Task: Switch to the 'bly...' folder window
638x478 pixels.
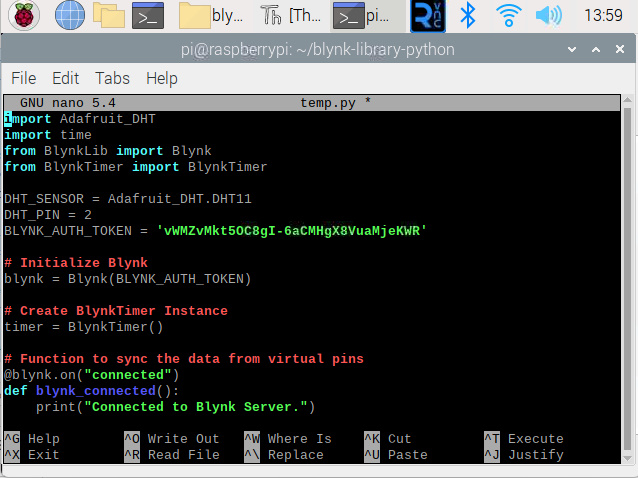Action: click(211, 16)
